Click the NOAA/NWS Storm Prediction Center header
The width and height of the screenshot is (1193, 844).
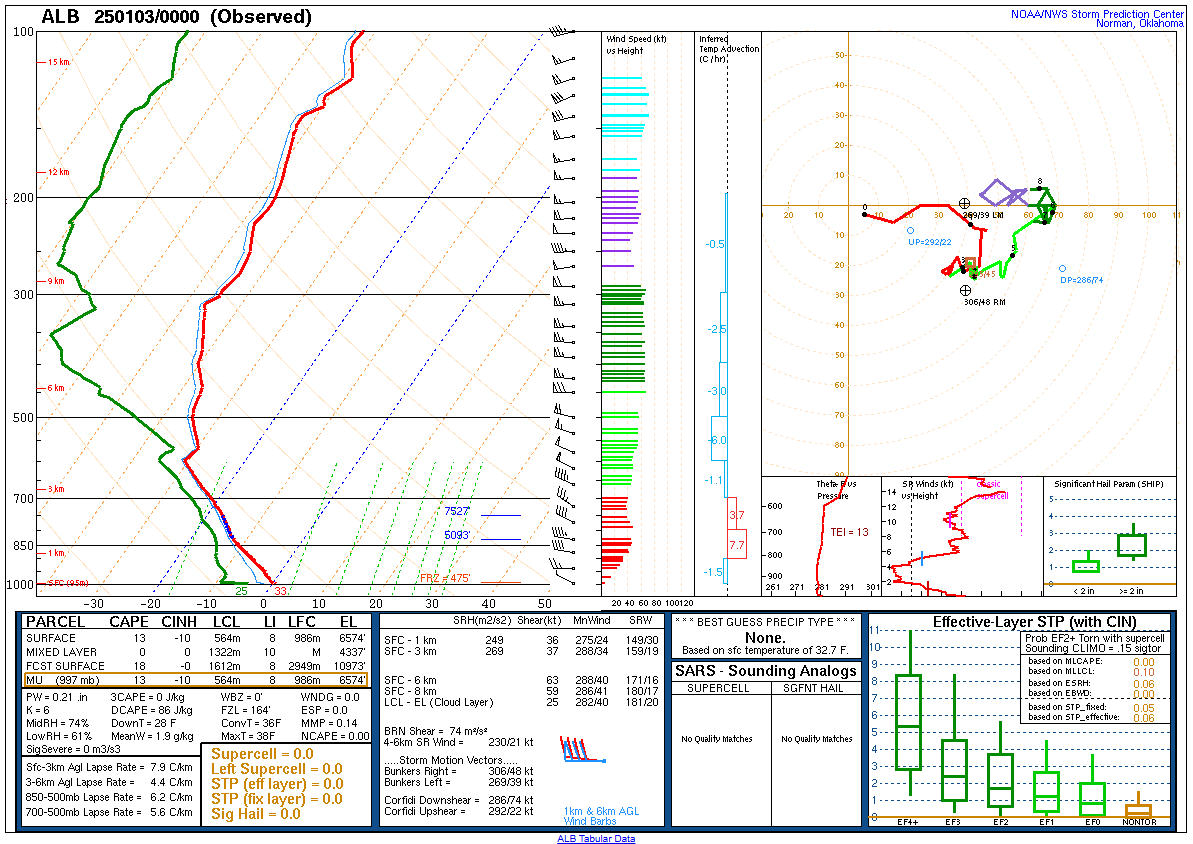click(1096, 14)
